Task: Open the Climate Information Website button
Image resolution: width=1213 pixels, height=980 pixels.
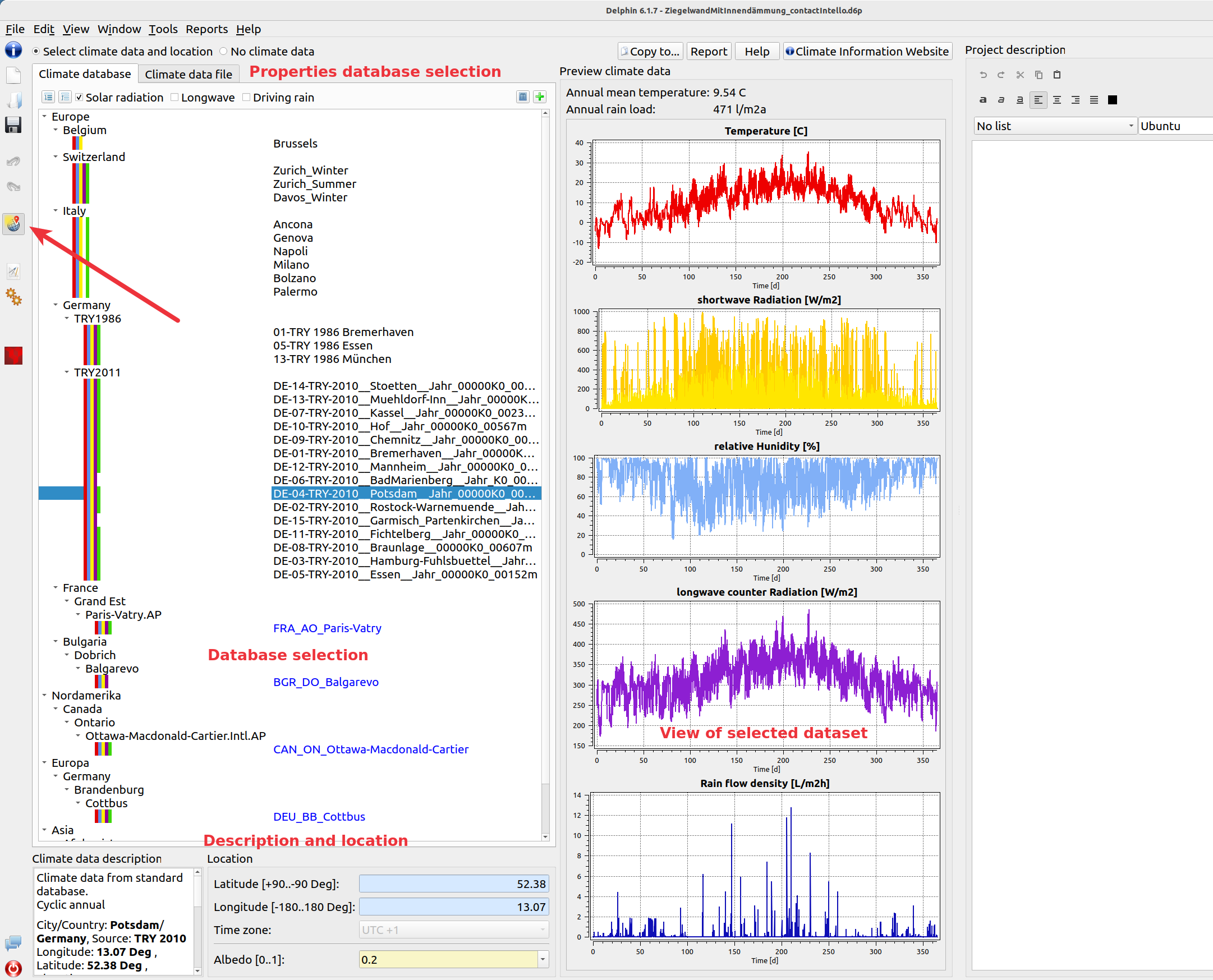Action: (867, 52)
